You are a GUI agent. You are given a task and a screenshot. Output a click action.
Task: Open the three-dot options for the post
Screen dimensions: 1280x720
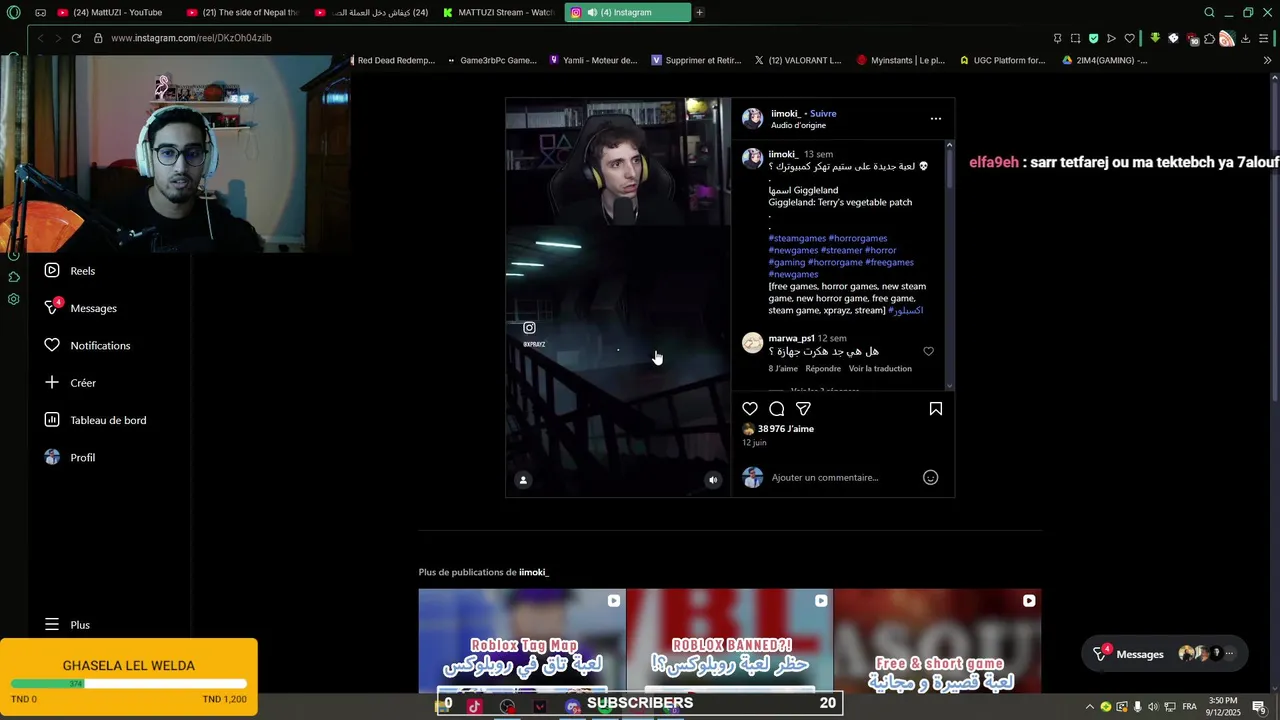(x=936, y=118)
